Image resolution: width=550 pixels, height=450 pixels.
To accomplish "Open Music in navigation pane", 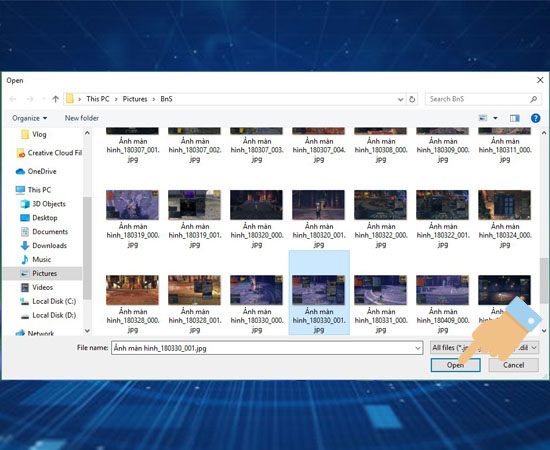I will (x=36, y=260).
